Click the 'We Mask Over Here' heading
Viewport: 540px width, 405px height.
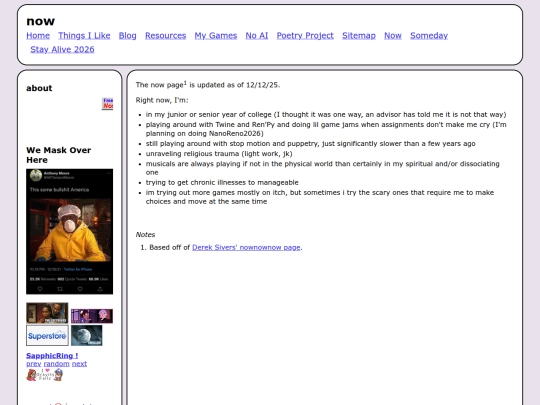coord(59,155)
